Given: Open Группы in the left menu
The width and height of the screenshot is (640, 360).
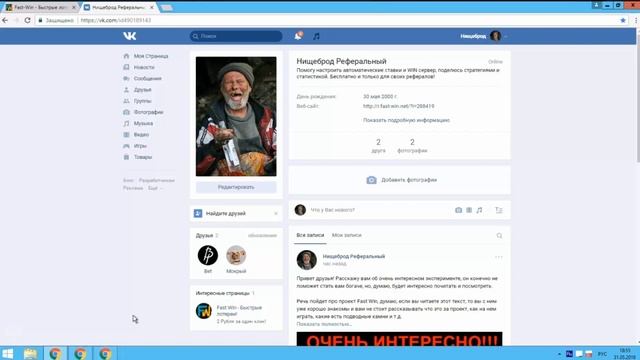Looking at the screenshot, I should (142, 101).
